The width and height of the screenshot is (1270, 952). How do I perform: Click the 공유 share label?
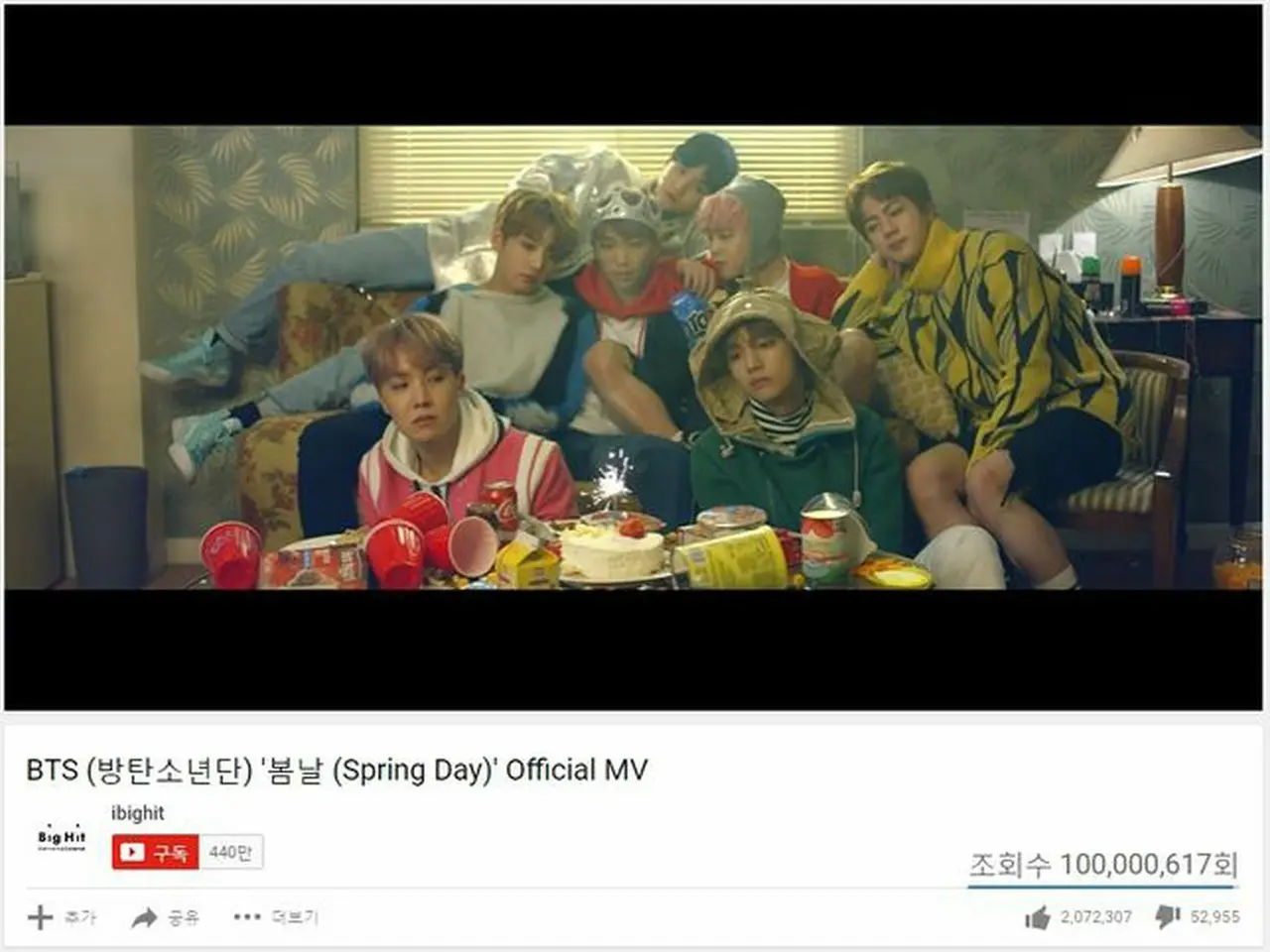coord(184,917)
